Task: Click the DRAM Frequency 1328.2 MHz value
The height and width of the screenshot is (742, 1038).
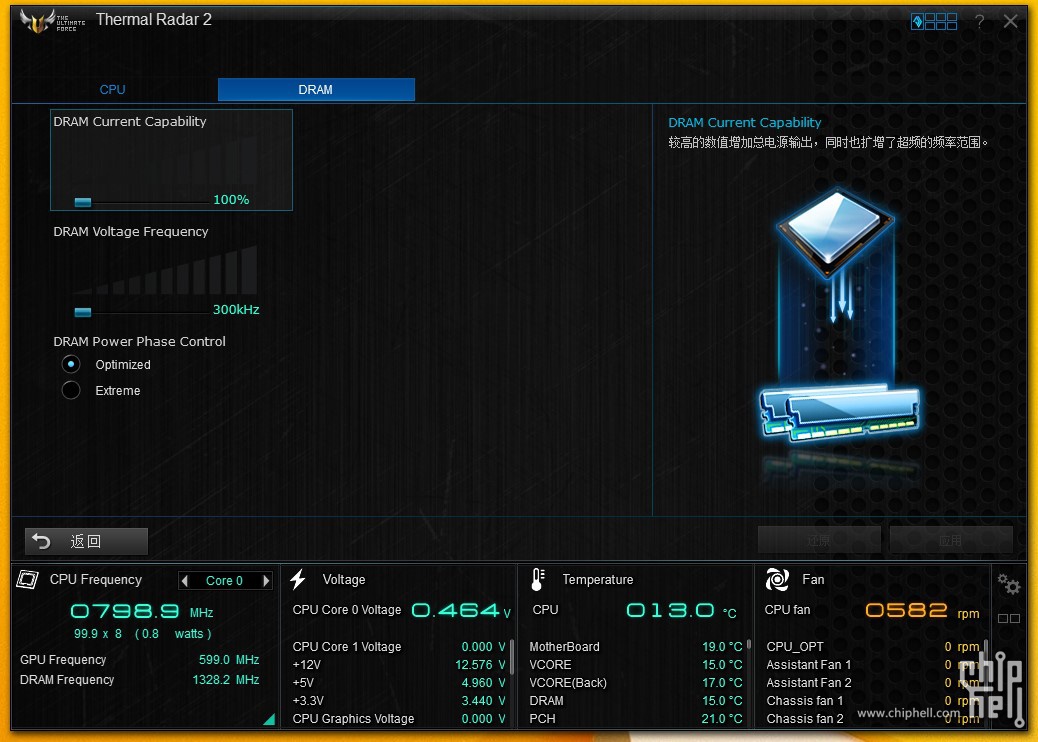Action: click(226, 680)
